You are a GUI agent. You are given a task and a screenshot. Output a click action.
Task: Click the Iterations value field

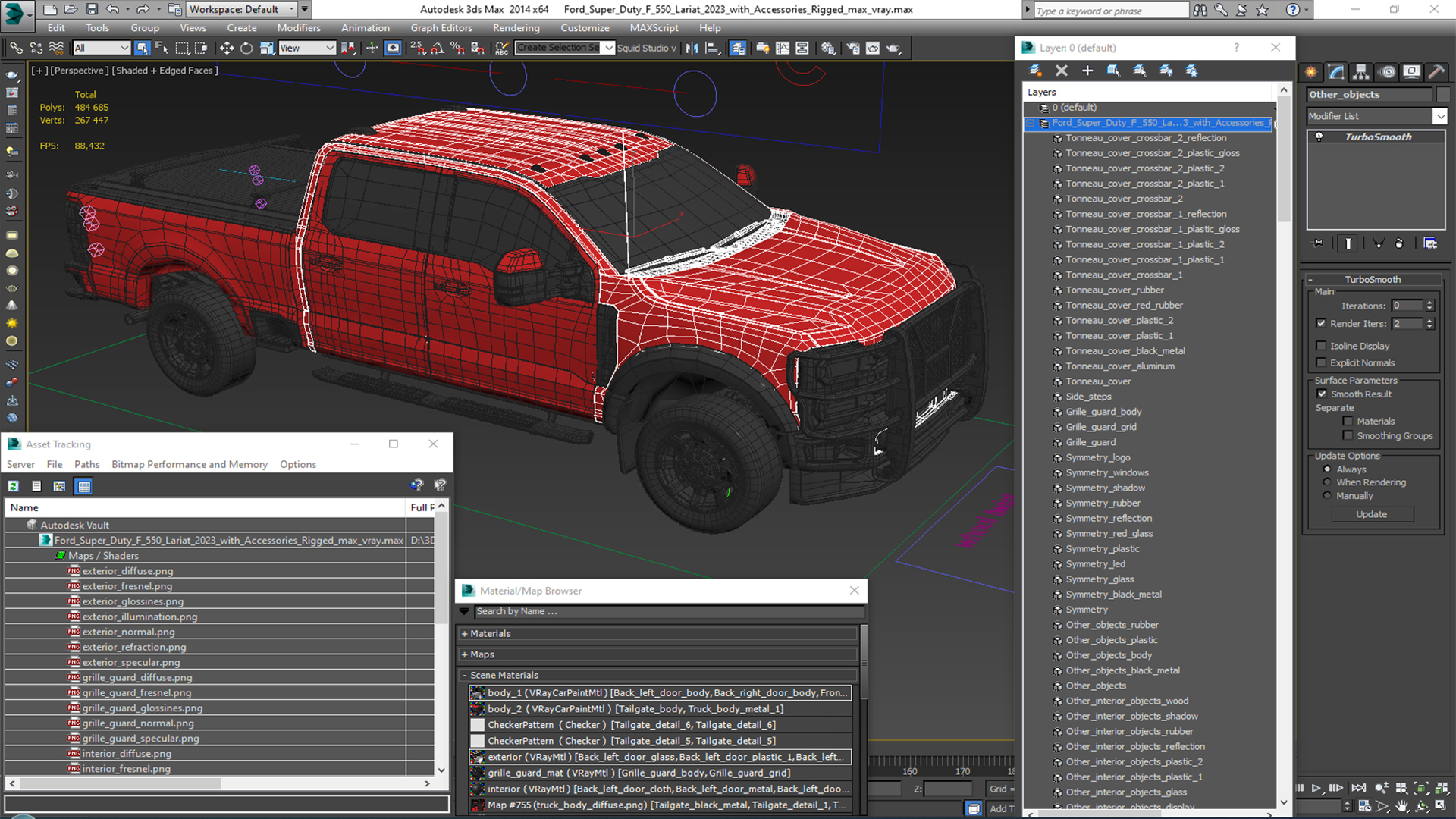[x=1407, y=306]
